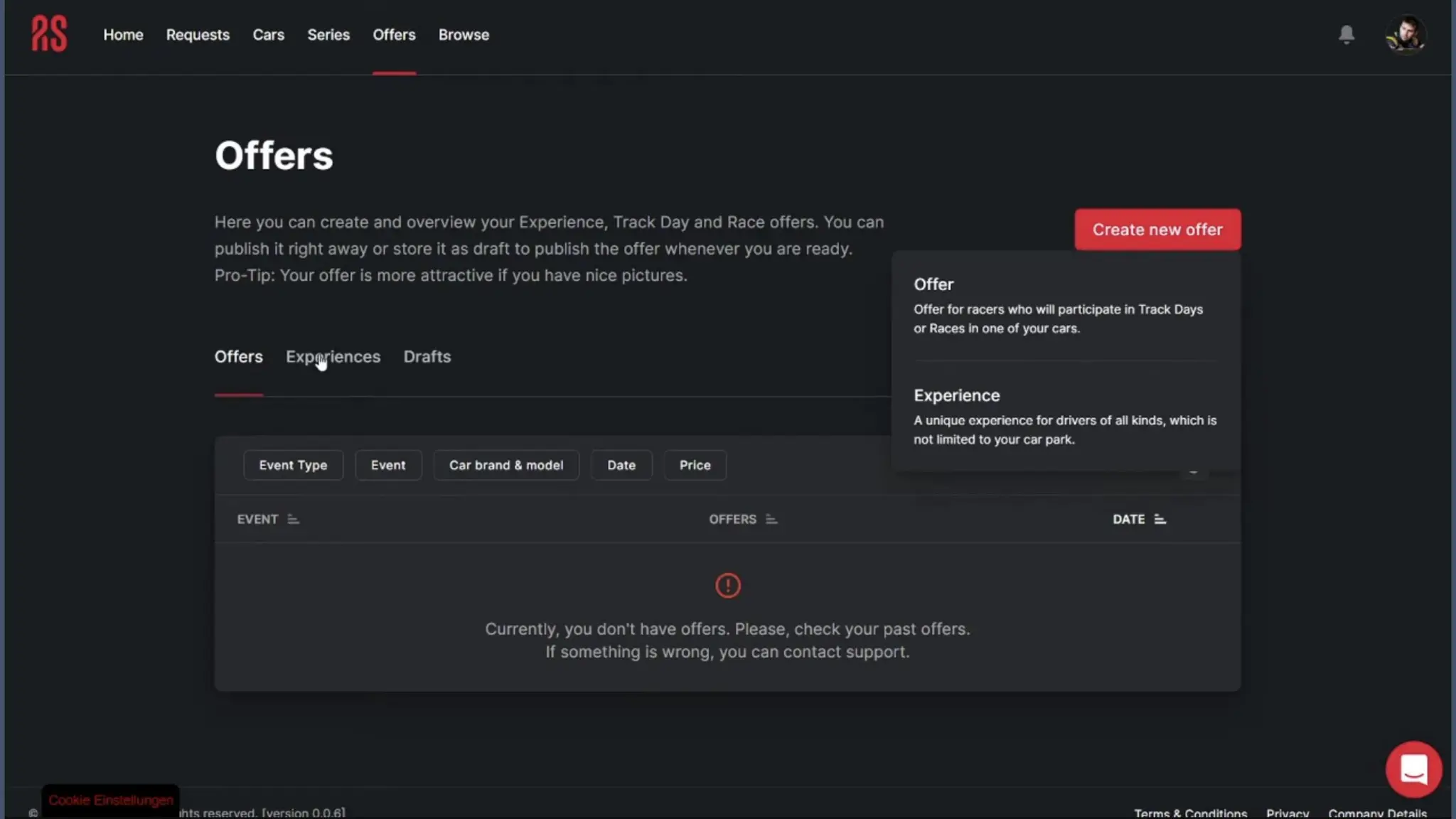1456x819 pixels.
Task: Click the EVENT column header text
Action: coord(257,520)
